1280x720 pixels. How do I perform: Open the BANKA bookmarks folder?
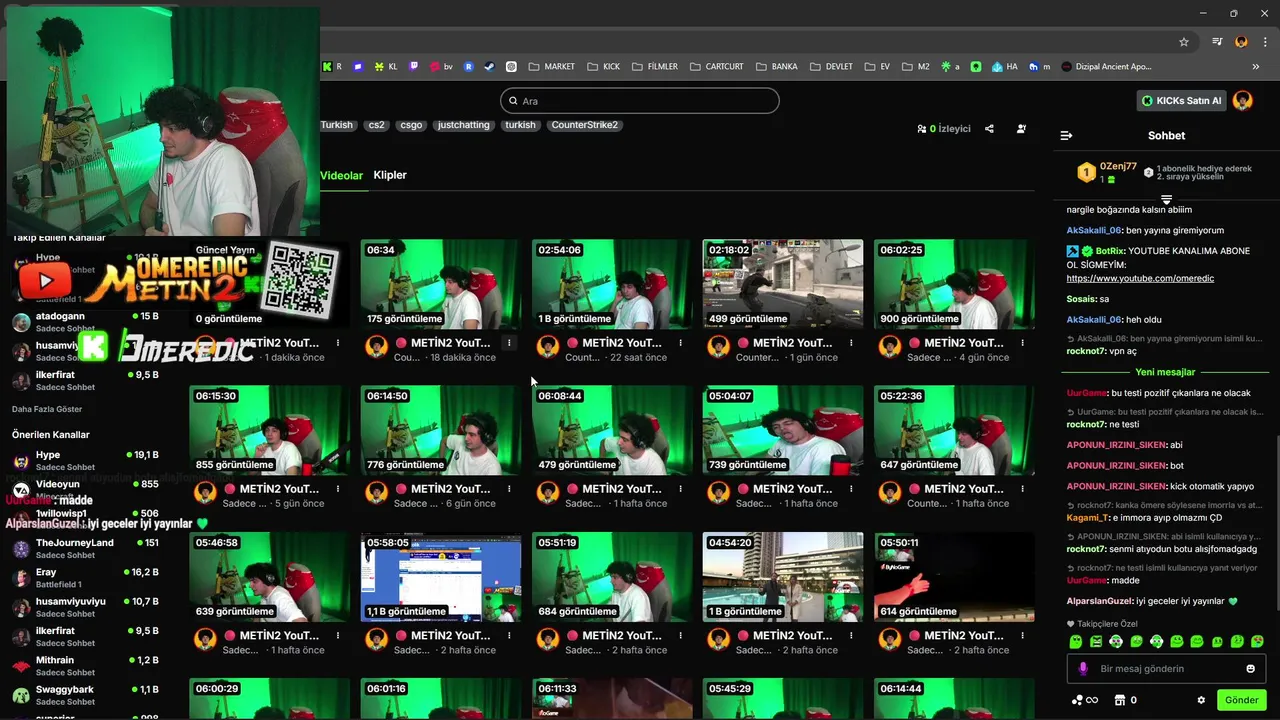coord(777,67)
